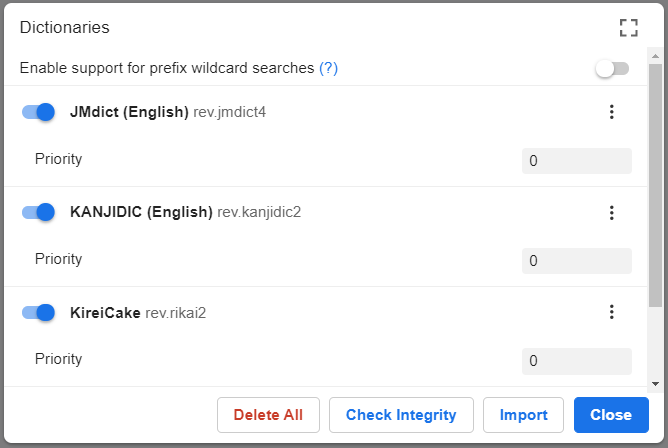This screenshot has height=448, width=668.
Task: Click the Check Integrity button
Action: tap(401, 415)
